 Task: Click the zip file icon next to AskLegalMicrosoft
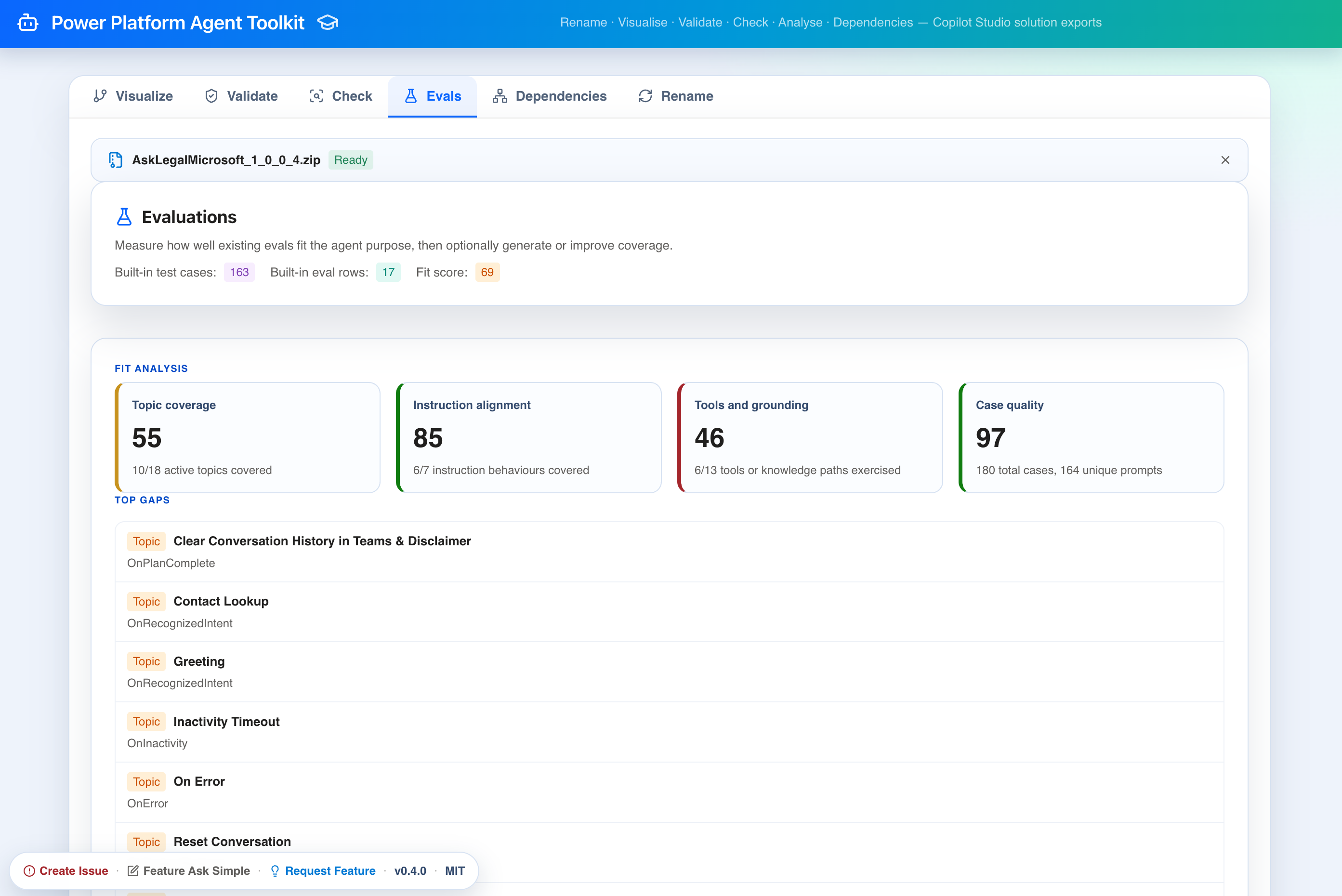(x=116, y=160)
